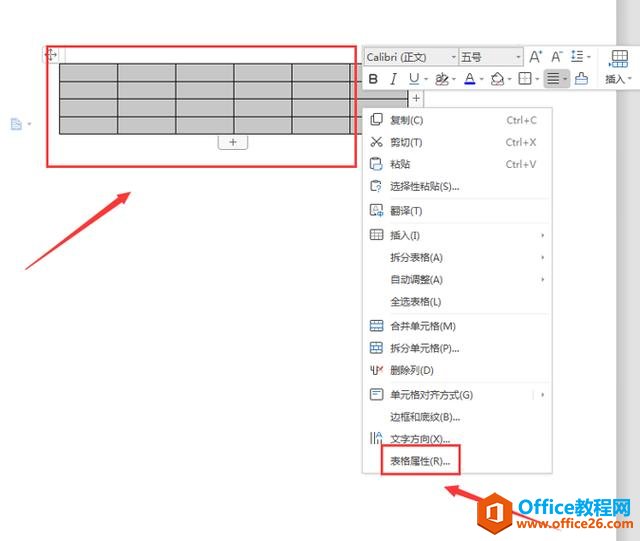This screenshot has width=640, height=541.
Task: Click the Insert (插入) table icon in toolbar
Action: click(619, 59)
